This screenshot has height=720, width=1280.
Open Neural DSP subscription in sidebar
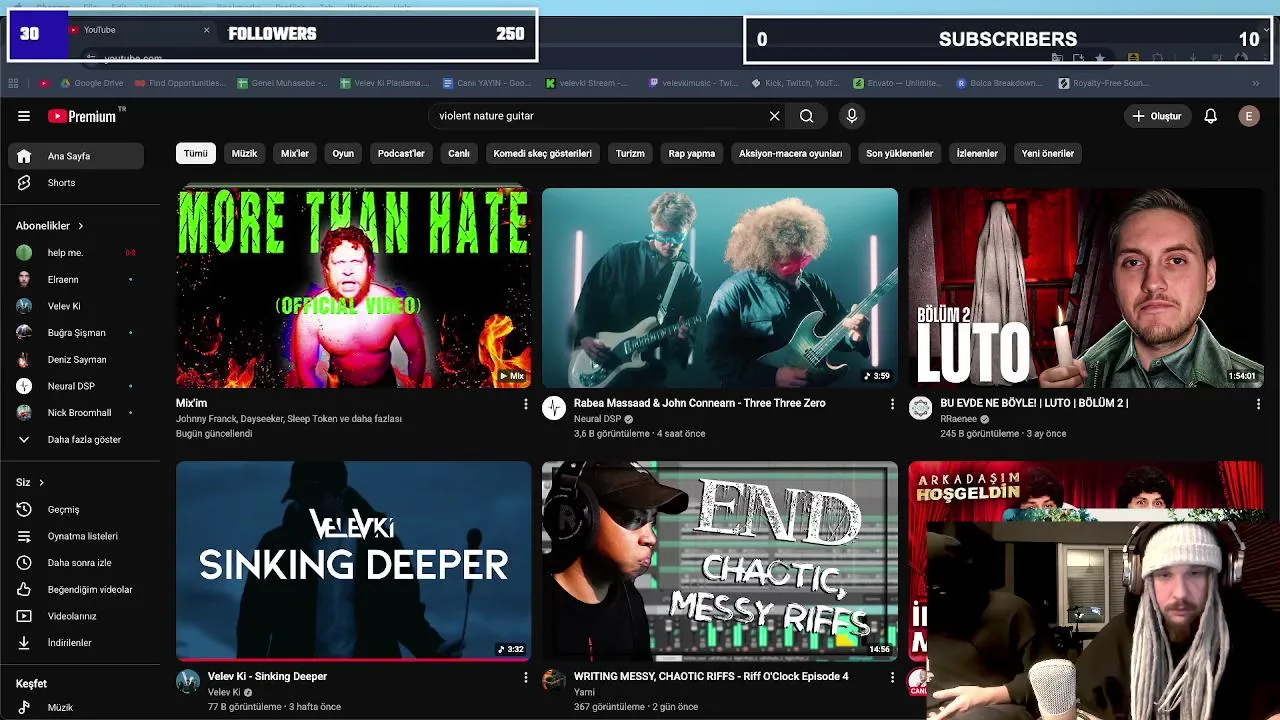click(x=76, y=386)
